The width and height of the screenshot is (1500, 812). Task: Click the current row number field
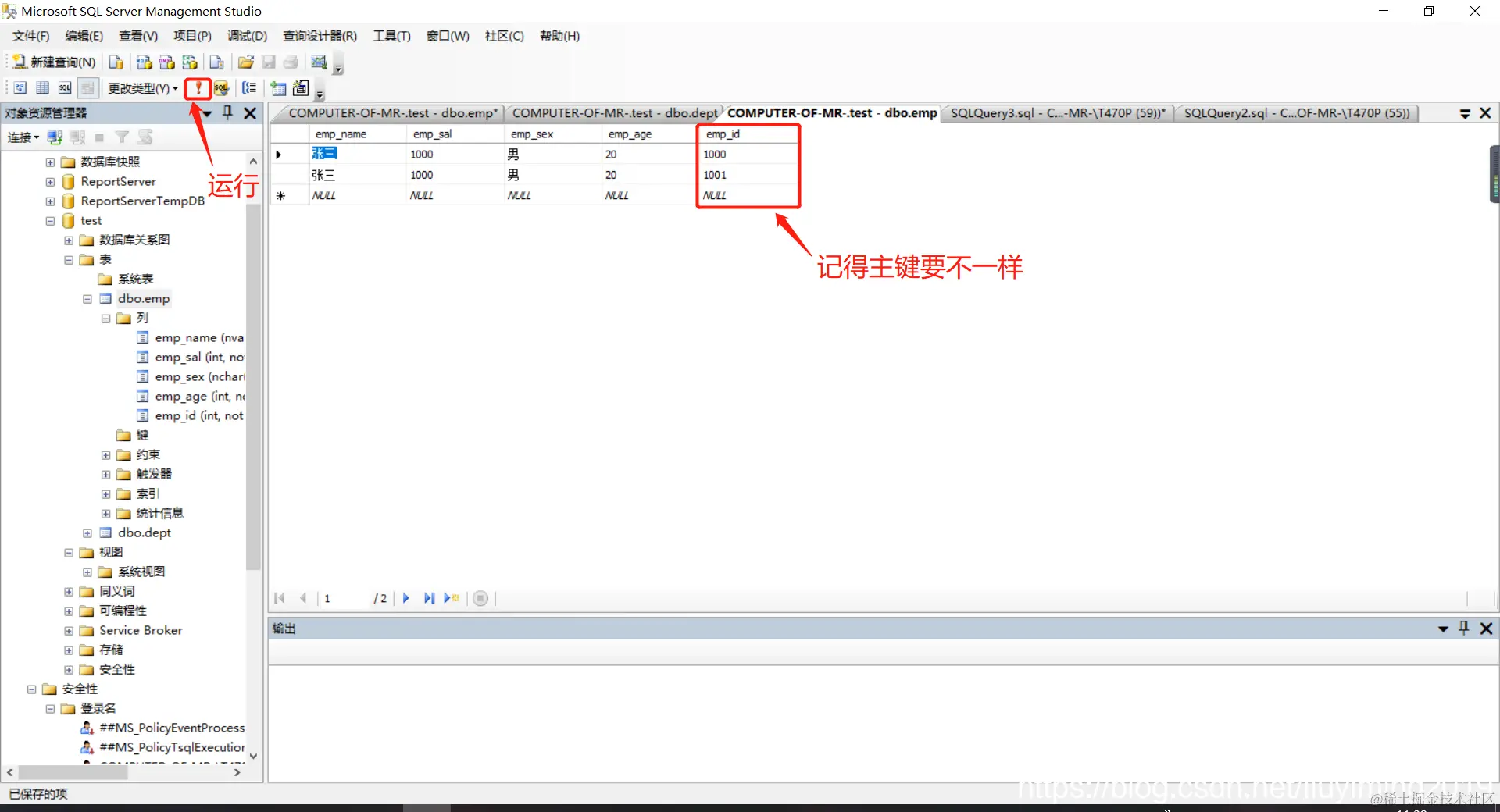coord(345,598)
